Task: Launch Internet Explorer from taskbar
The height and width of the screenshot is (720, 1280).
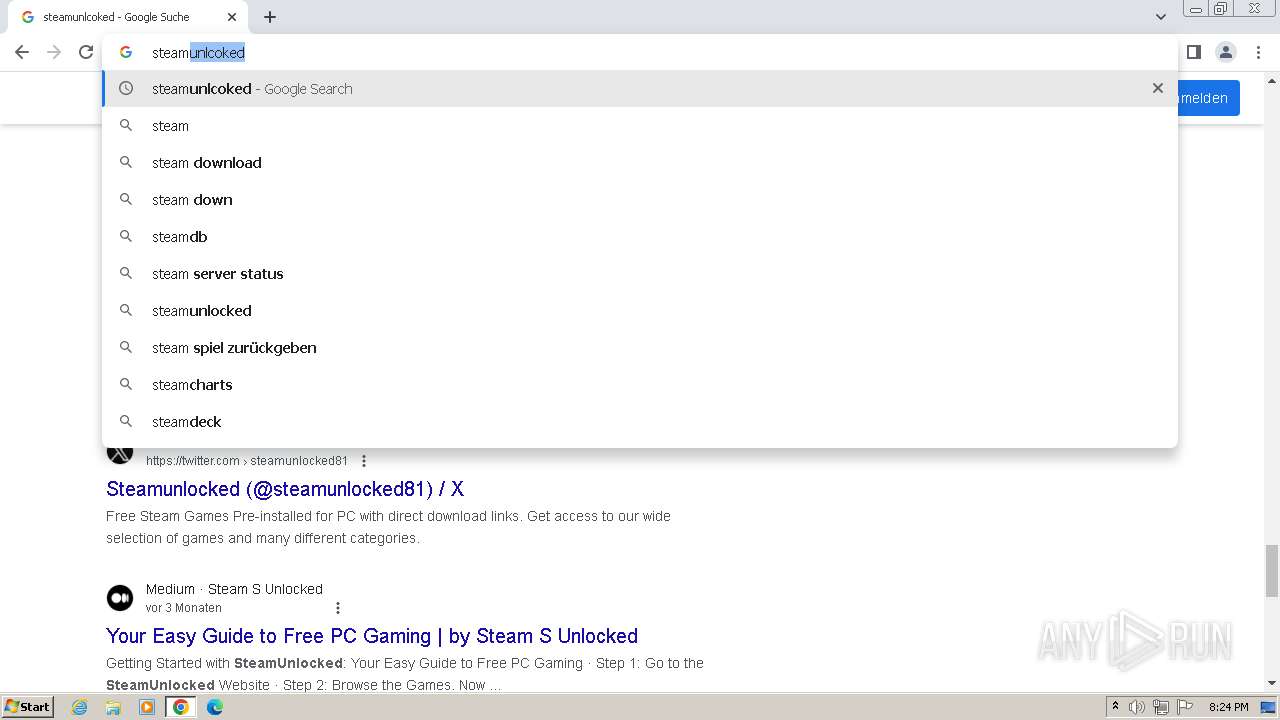Action: click(80, 707)
